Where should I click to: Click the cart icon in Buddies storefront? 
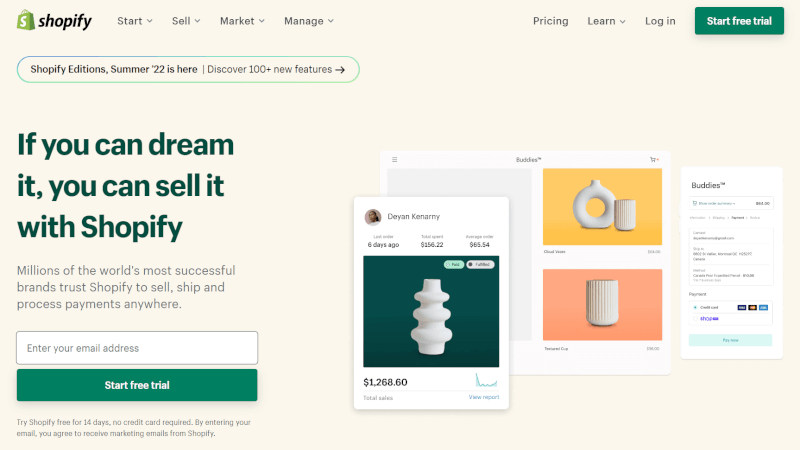[x=654, y=160]
